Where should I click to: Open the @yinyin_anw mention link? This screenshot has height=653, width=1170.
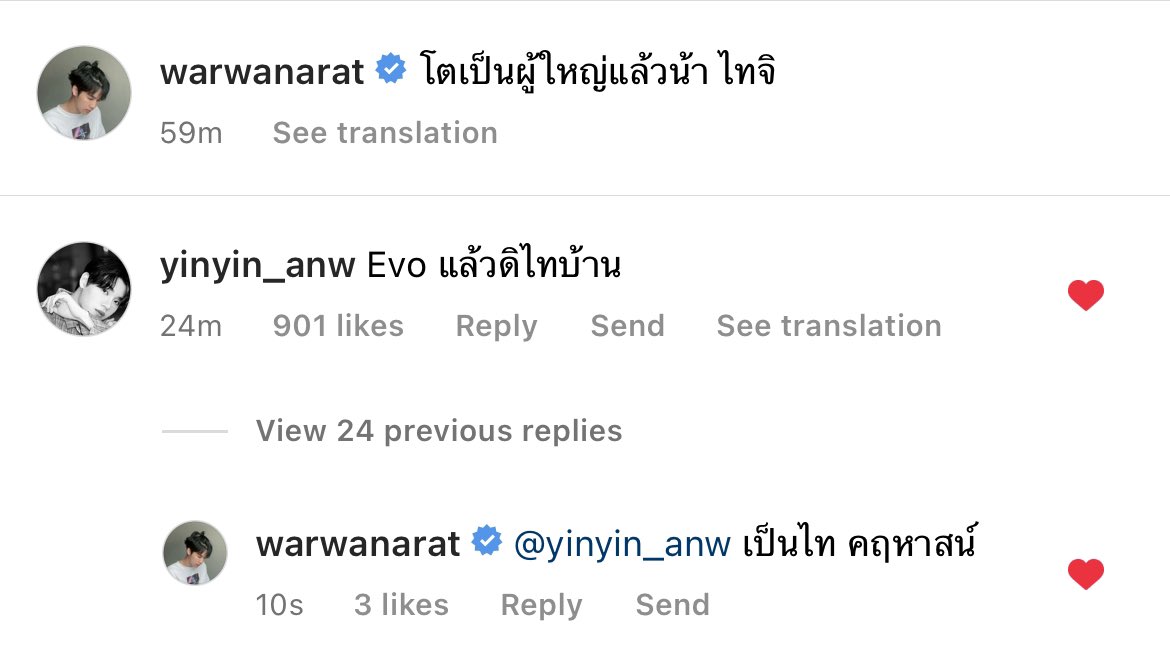point(622,545)
